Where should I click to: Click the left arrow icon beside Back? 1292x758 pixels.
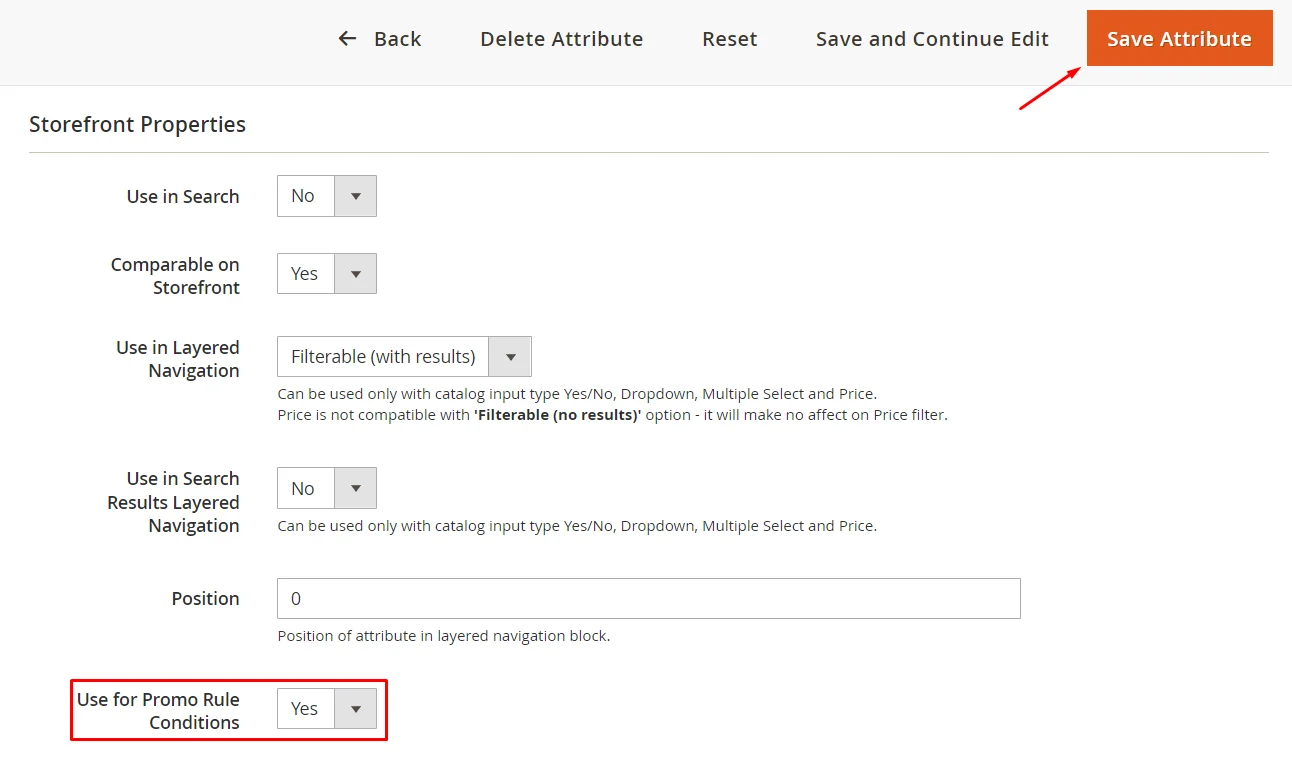[347, 39]
